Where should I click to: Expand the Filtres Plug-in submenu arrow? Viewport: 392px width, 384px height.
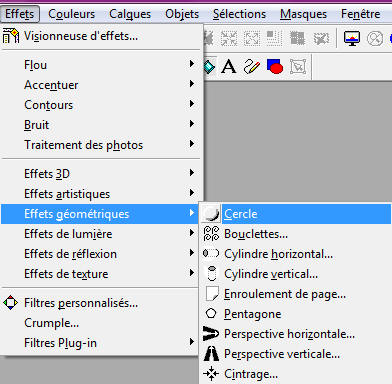(x=192, y=342)
